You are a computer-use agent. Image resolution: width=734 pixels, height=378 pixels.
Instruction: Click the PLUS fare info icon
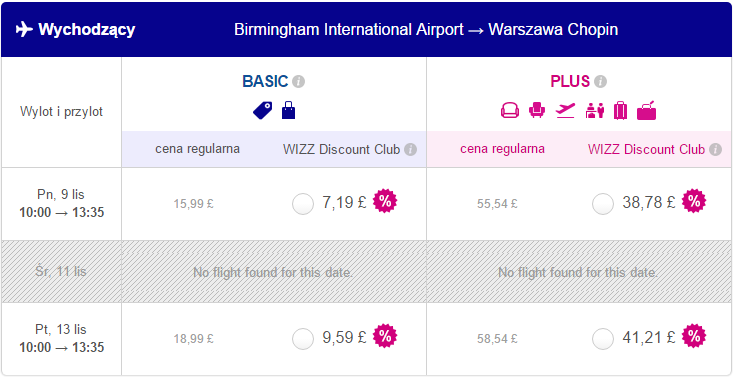pos(601,82)
